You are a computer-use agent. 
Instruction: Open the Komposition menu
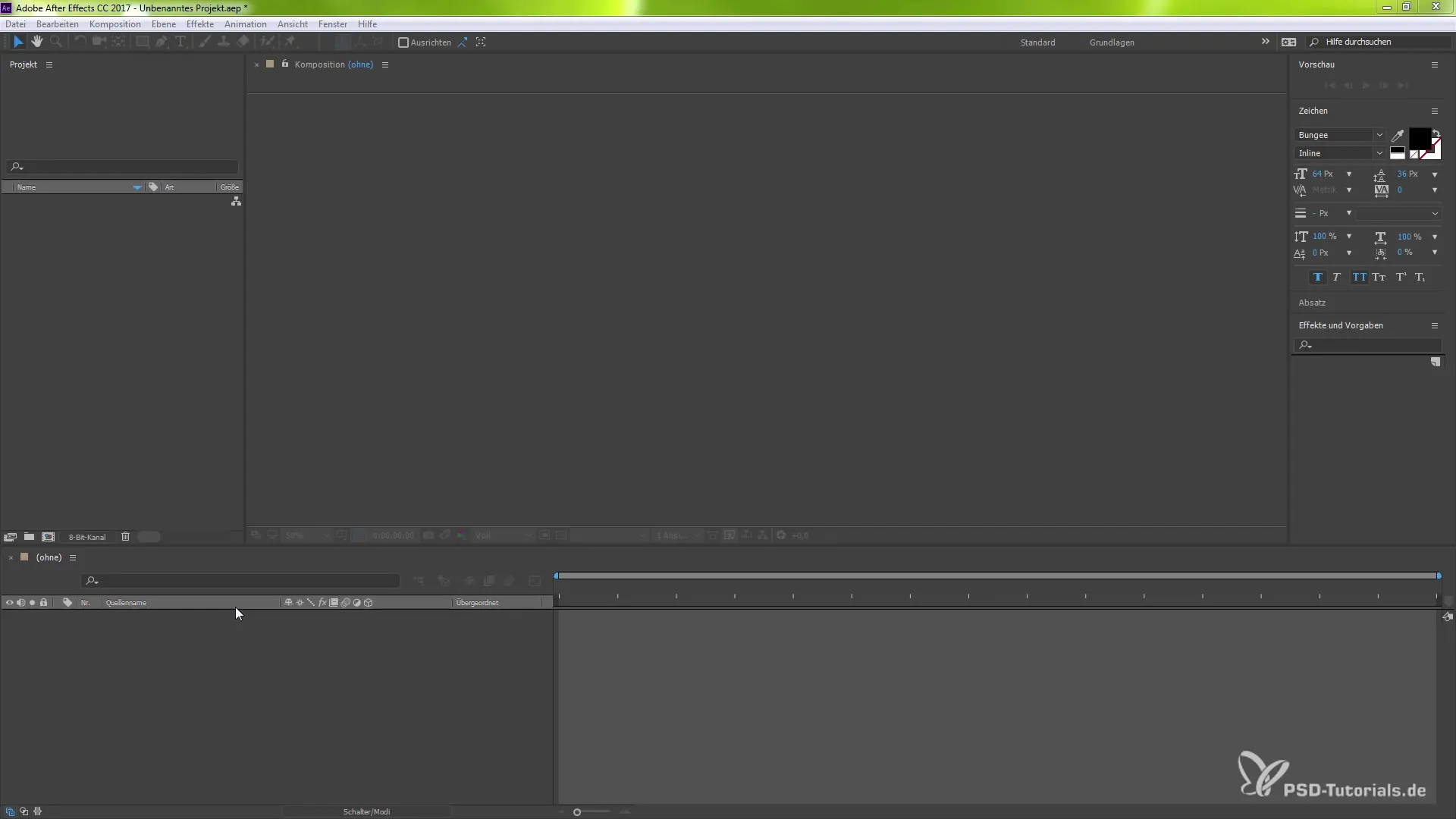point(115,24)
